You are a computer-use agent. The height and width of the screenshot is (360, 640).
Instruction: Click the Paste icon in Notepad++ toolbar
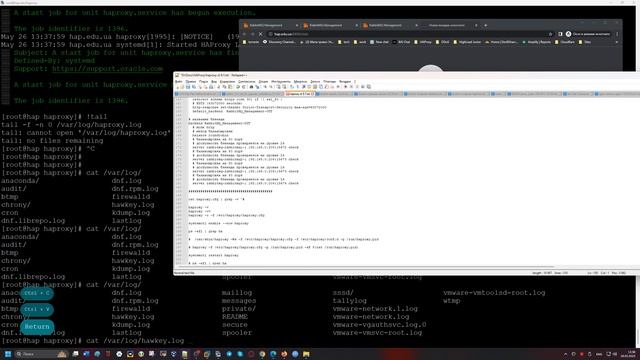click(x=230, y=87)
